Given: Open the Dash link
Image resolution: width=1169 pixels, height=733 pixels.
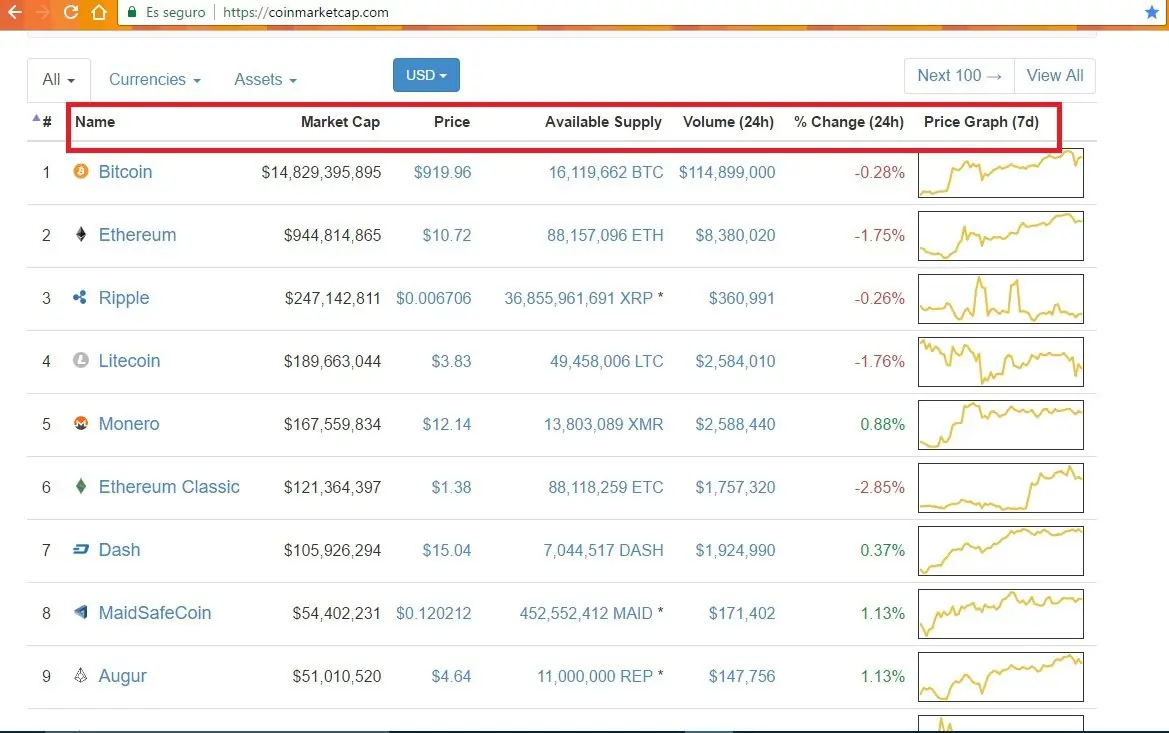Looking at the screenshot, I should [x=119, y=550].
